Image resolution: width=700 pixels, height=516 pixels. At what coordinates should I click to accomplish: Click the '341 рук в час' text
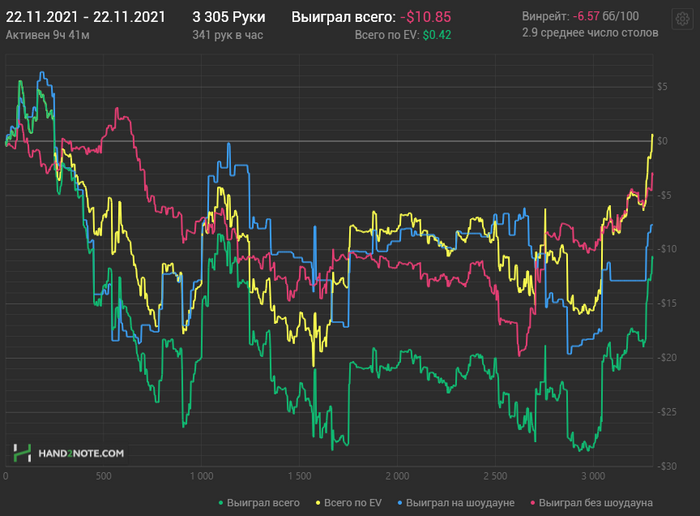click(228, 35)
